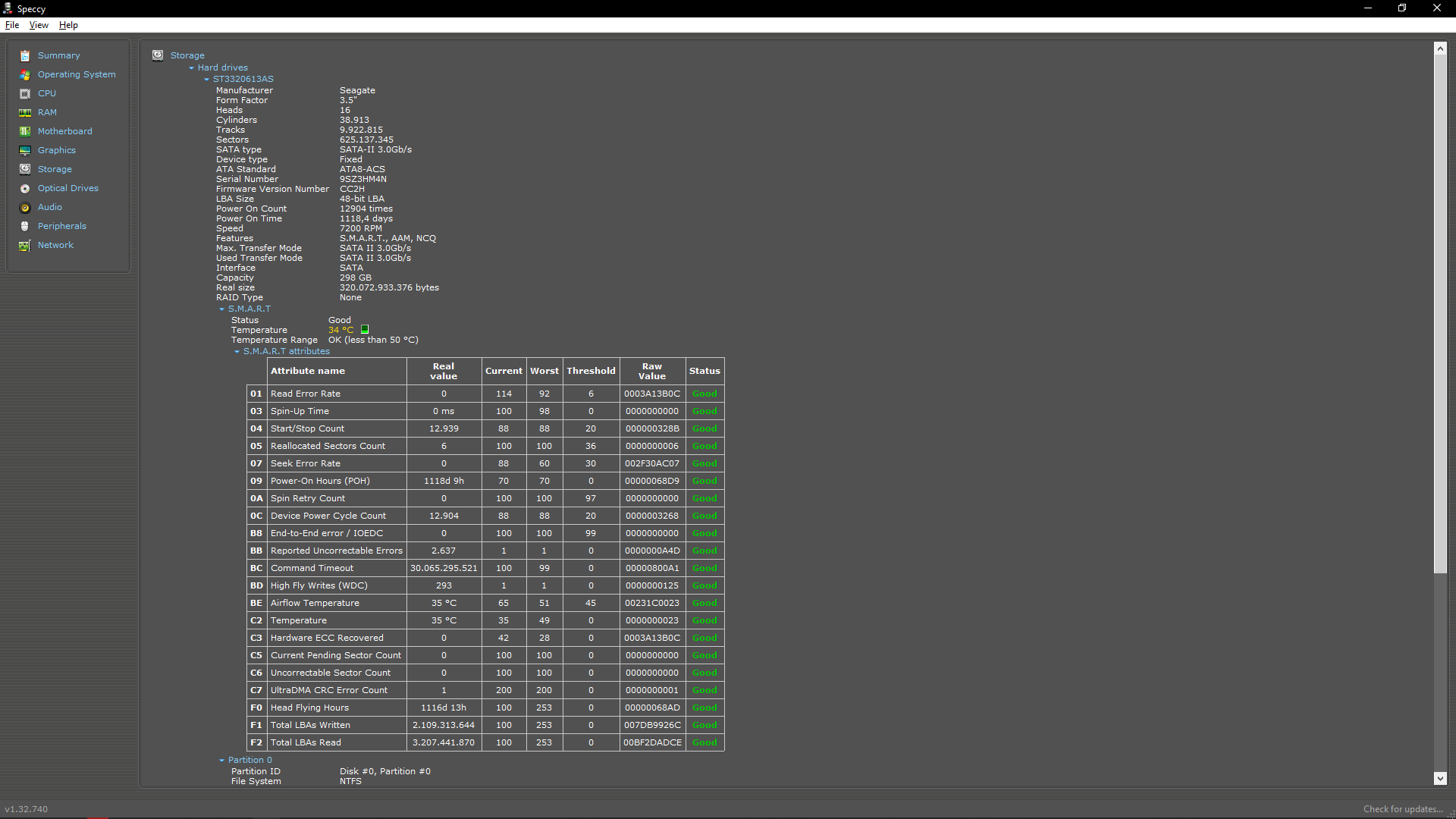The width and height of the screenshot is (1456, 819).
Task: Go to the Summary page
Action: pos(58,55)
